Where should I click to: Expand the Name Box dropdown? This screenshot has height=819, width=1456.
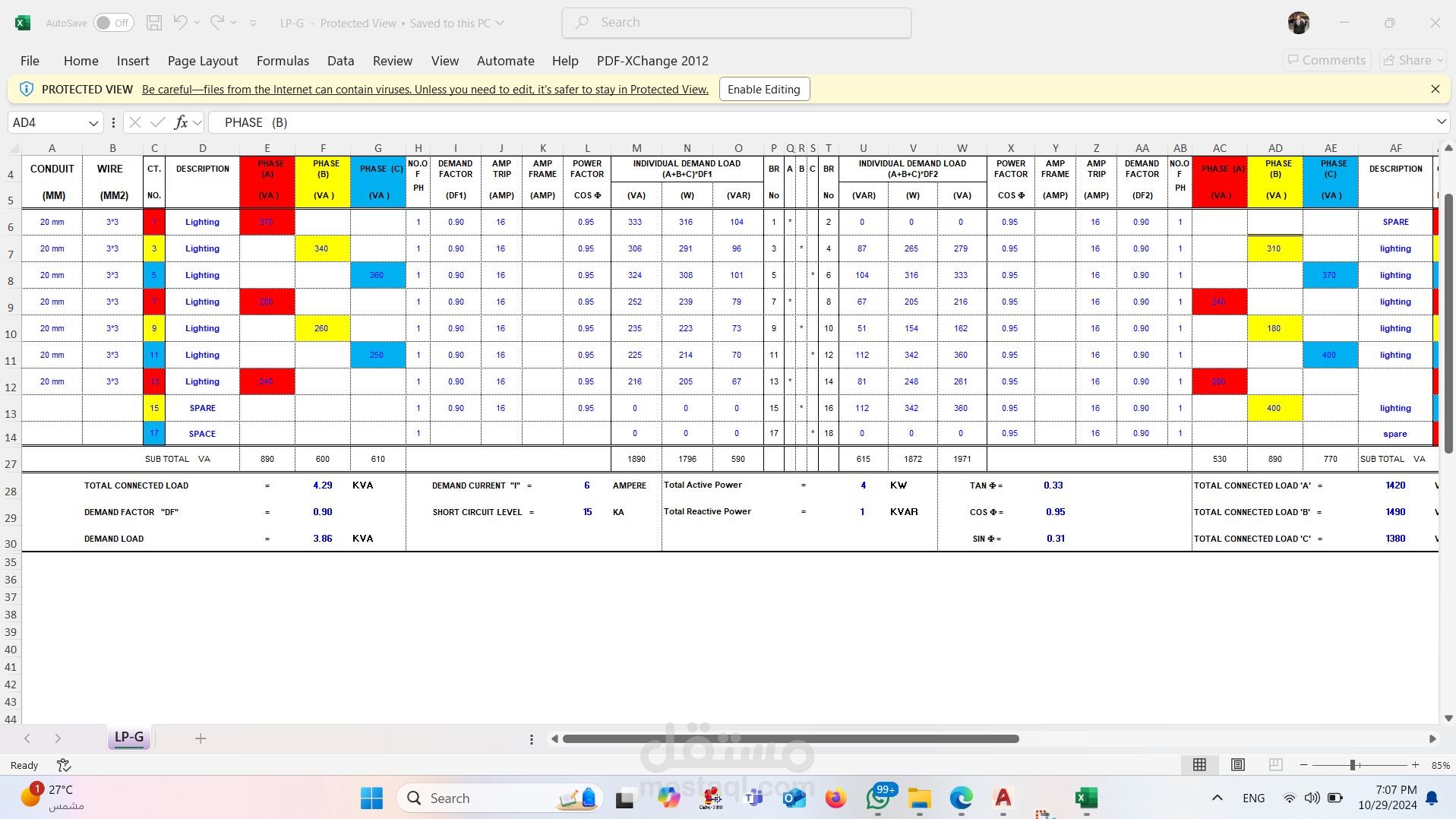point(93,122)
